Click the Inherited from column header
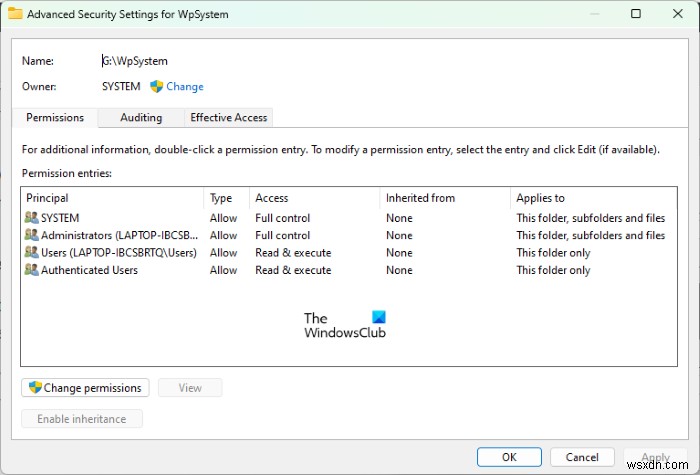This screenshot has width=700, height=475. pyautogui.click(x=420, y=198)
